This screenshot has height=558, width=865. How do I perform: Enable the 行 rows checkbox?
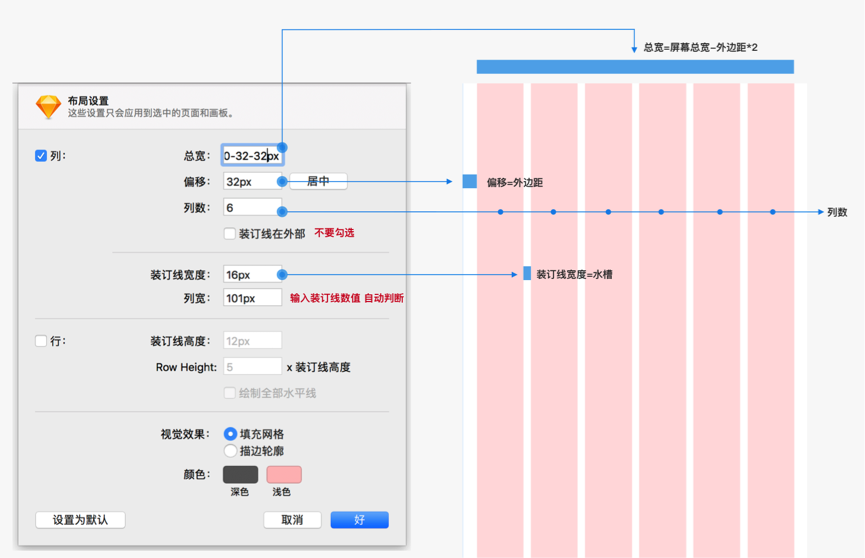coord(41,341)
